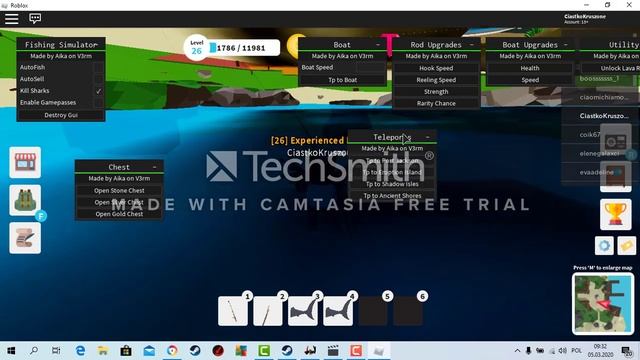
Task: Open the shop stall icon
Action: [25, 162]
